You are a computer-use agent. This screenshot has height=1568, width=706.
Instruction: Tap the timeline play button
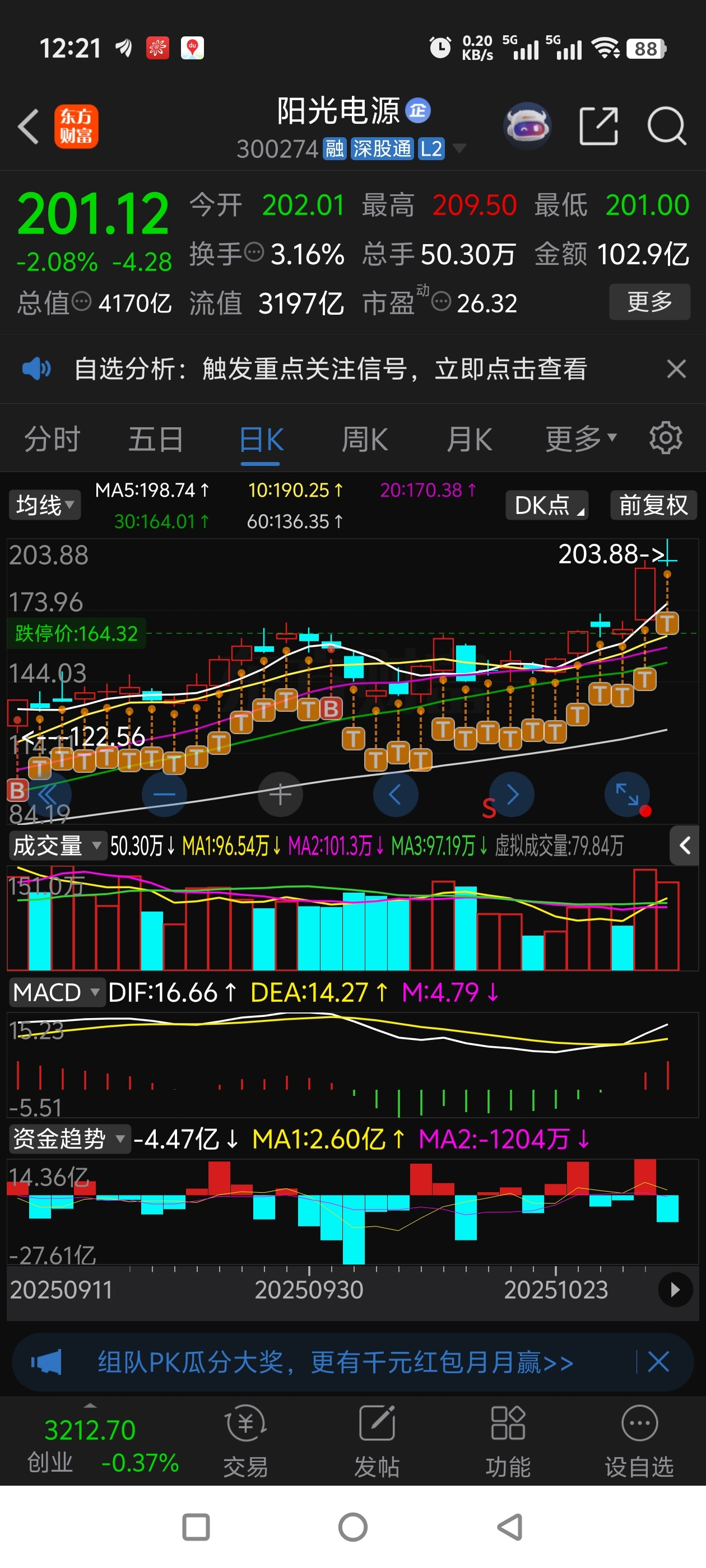pyautogui.click(x=675, y=1289)
